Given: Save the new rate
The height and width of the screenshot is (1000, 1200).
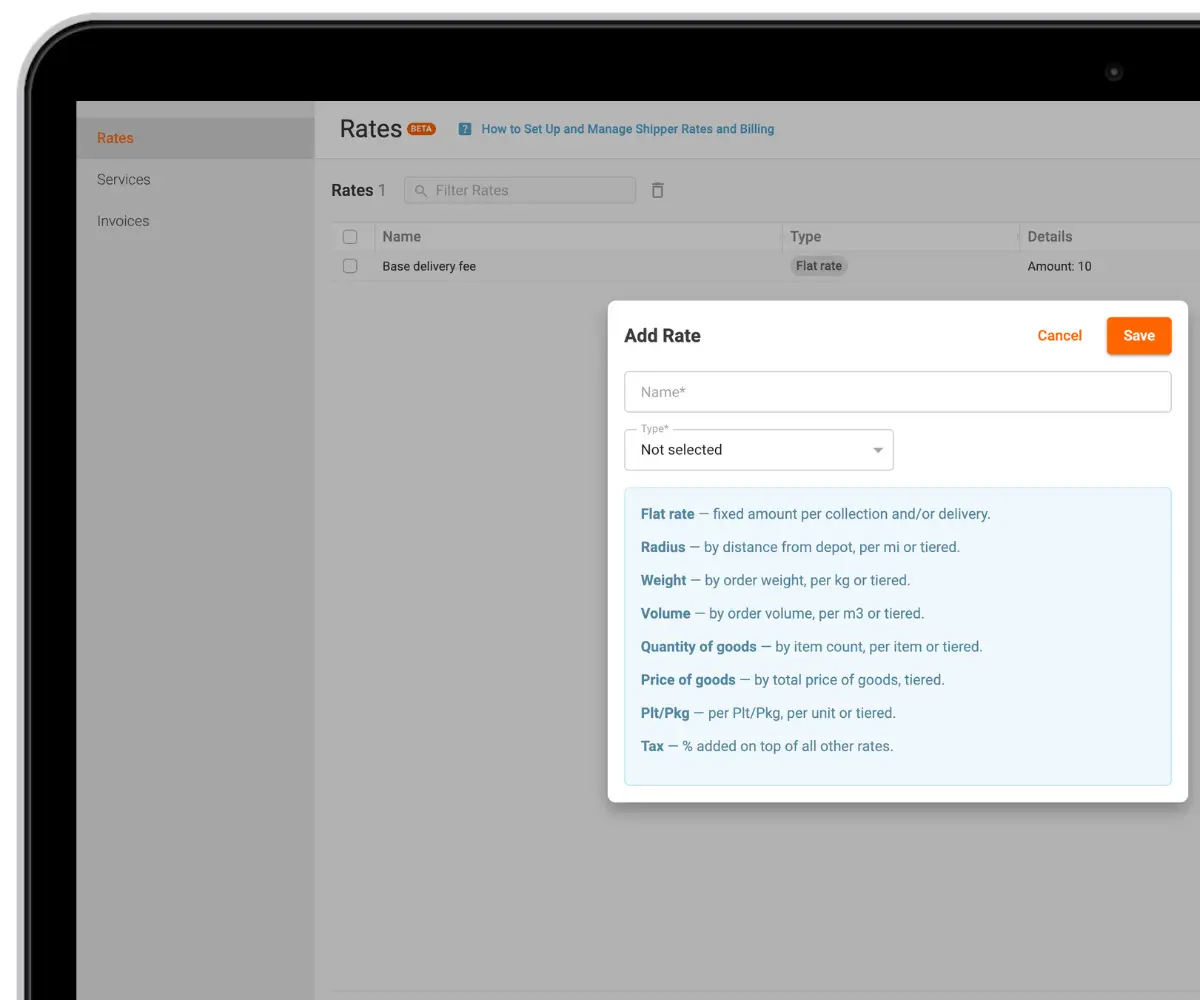Looking at the screenshot, I should coord(1139,336).
